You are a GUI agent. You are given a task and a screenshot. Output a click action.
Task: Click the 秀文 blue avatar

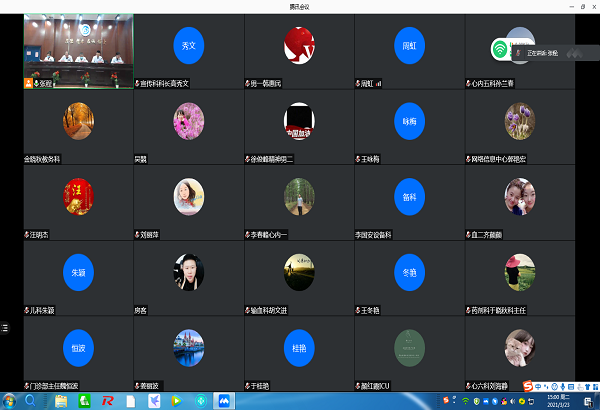click(x=187, y=46)
